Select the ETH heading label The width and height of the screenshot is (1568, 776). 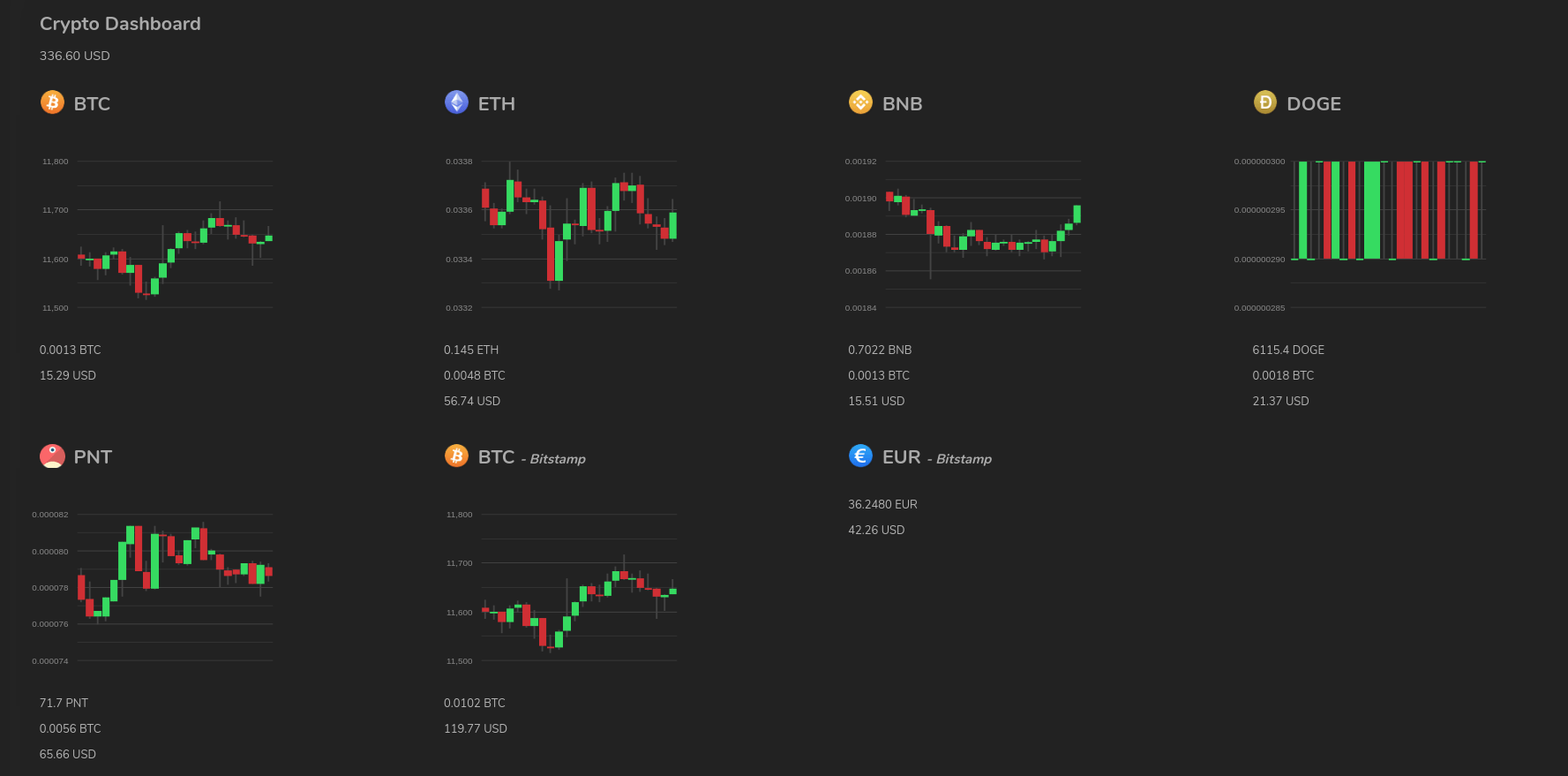(497, 103)
